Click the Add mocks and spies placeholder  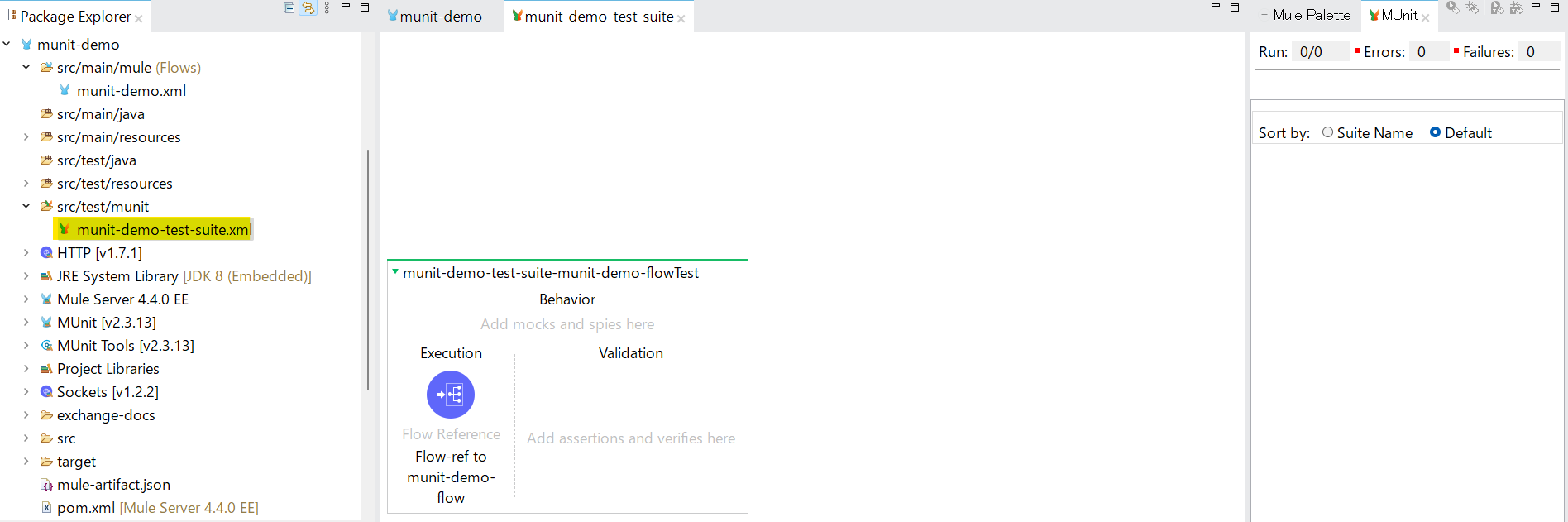tap(567, 324)
